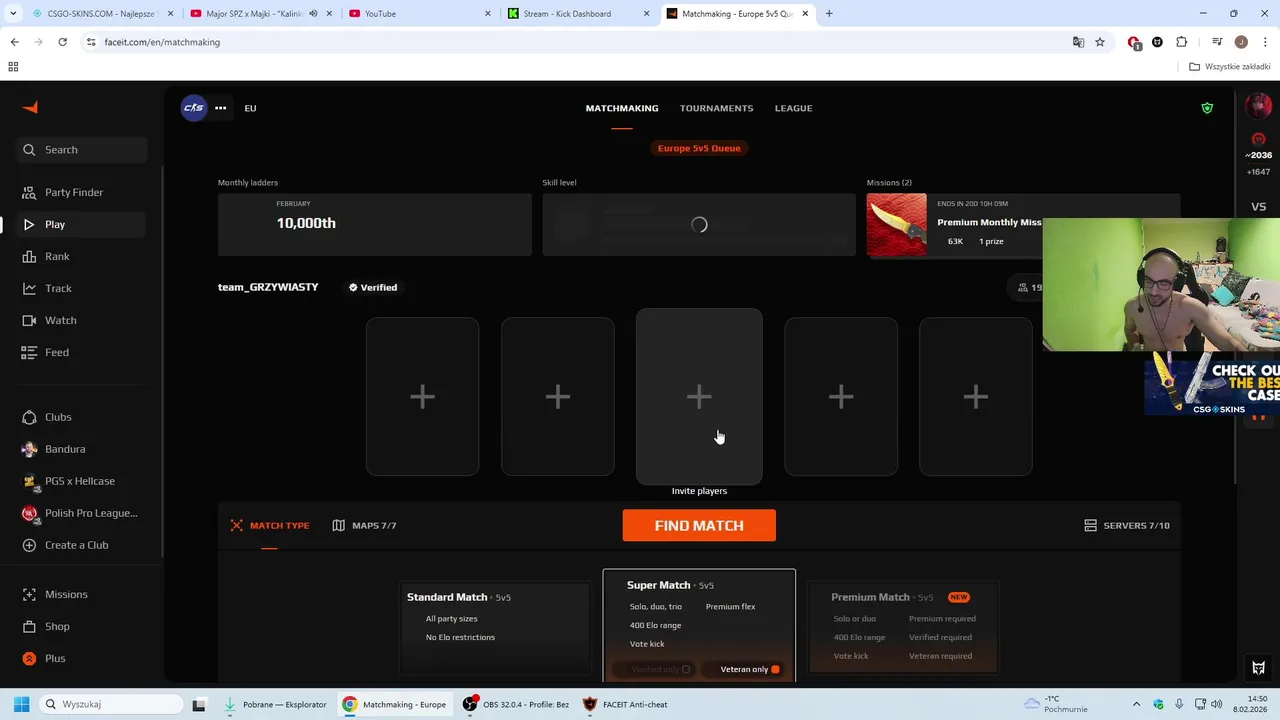Click the Search field in the sidebar
1280x720 pixels.
82,150
